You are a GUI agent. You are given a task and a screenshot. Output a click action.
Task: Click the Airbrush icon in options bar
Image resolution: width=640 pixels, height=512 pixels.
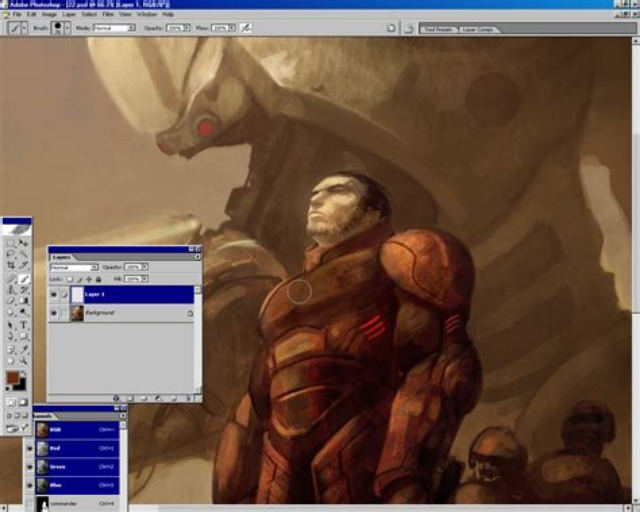[x=246, y=28]
